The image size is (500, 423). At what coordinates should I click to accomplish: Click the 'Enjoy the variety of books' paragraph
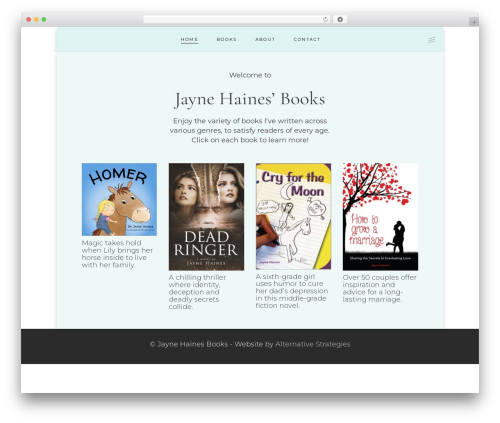(x=250, y=130)
